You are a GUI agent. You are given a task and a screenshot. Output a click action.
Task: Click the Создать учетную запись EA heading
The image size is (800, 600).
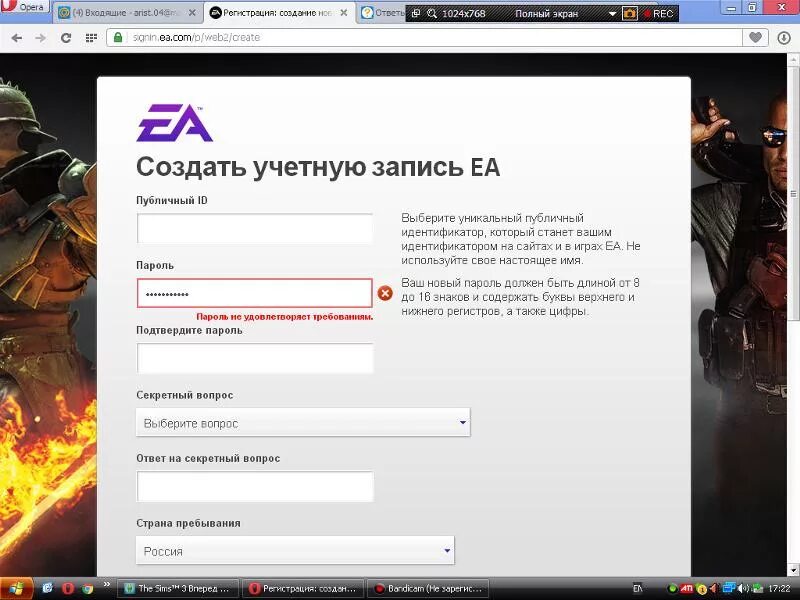tap(318, 167)
